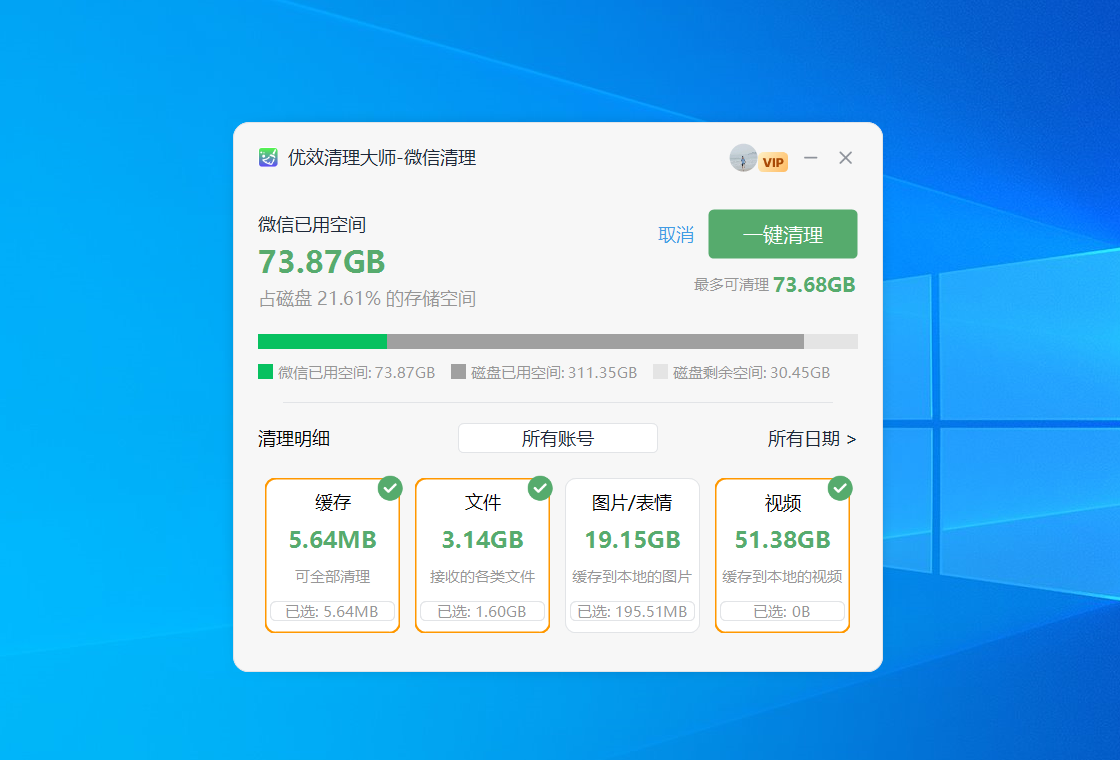Expand the 所有日期 date filter
This screenshot has width=1120, height=760.
812,439
